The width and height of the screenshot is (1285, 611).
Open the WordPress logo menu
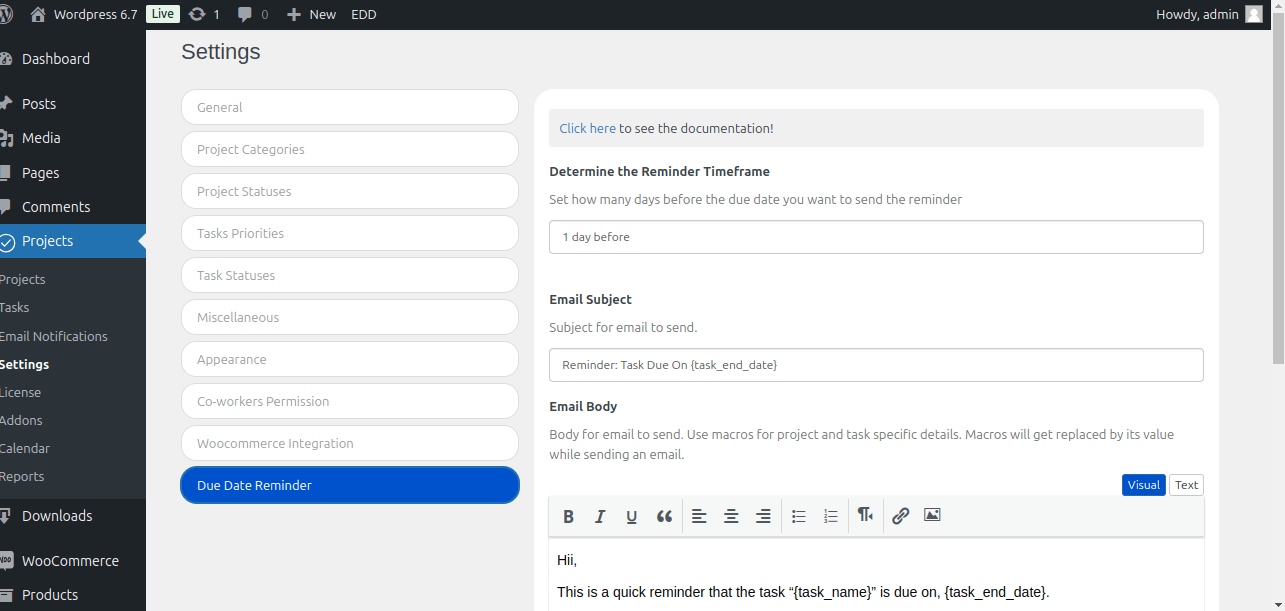[6, 14]
